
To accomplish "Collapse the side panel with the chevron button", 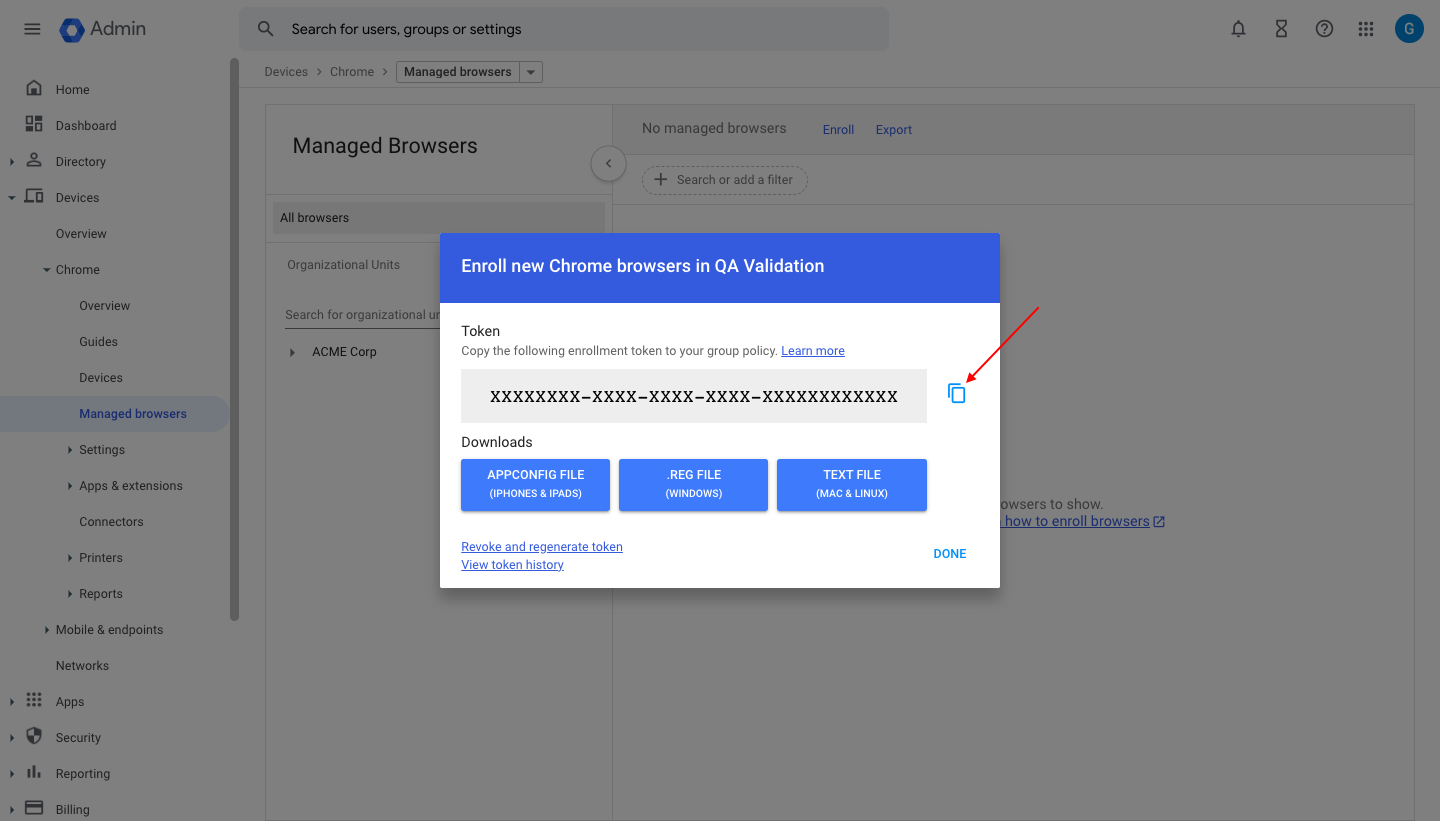I will tap(608, 163).
